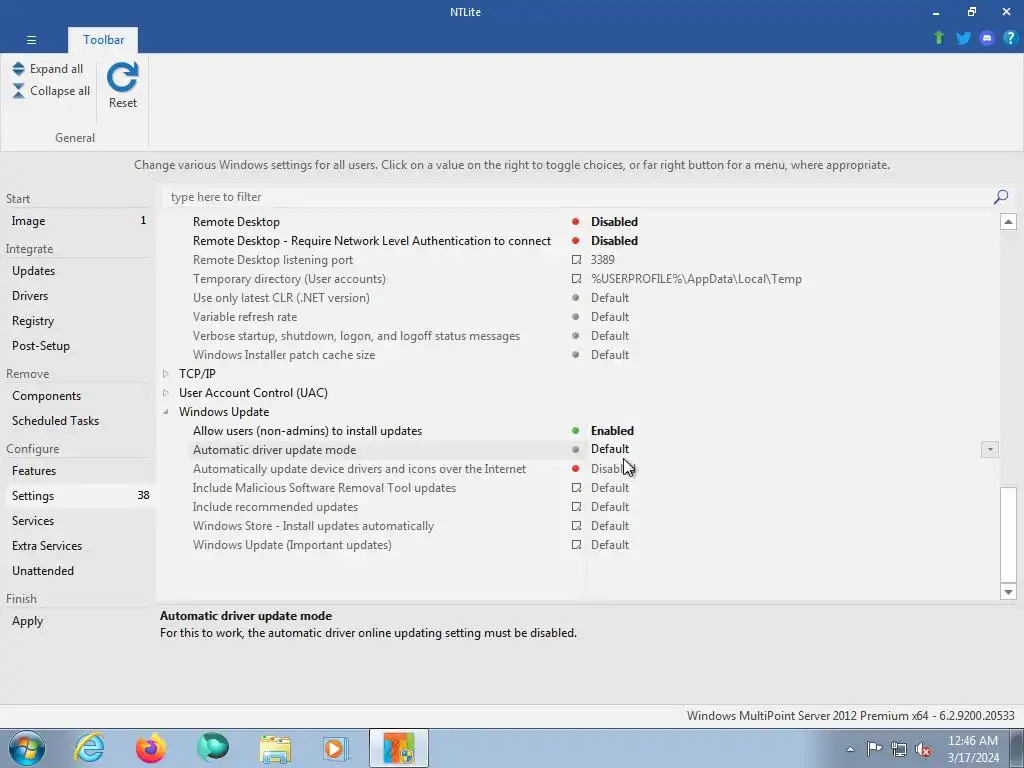Open the Registry page in sidebar

pos(78,321)
